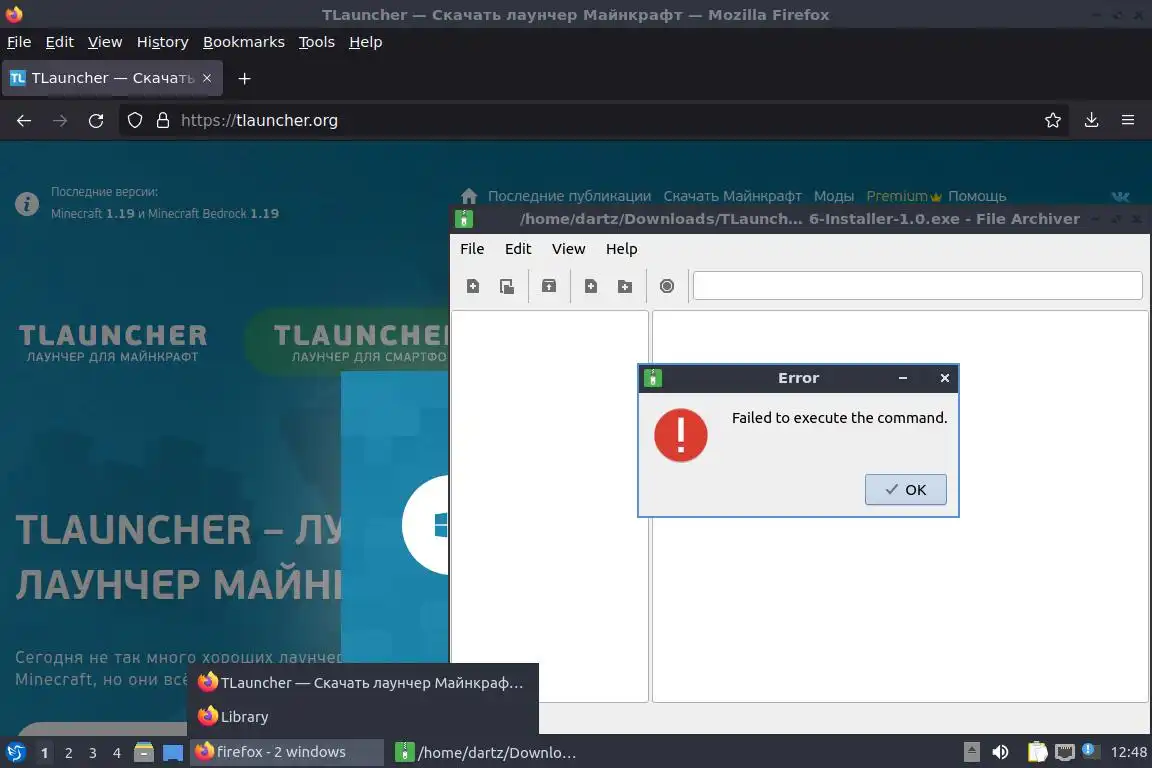Click the update notifier tray icon
The height and width of the screenshot is (768, 1152).
tap(1091, 750)
